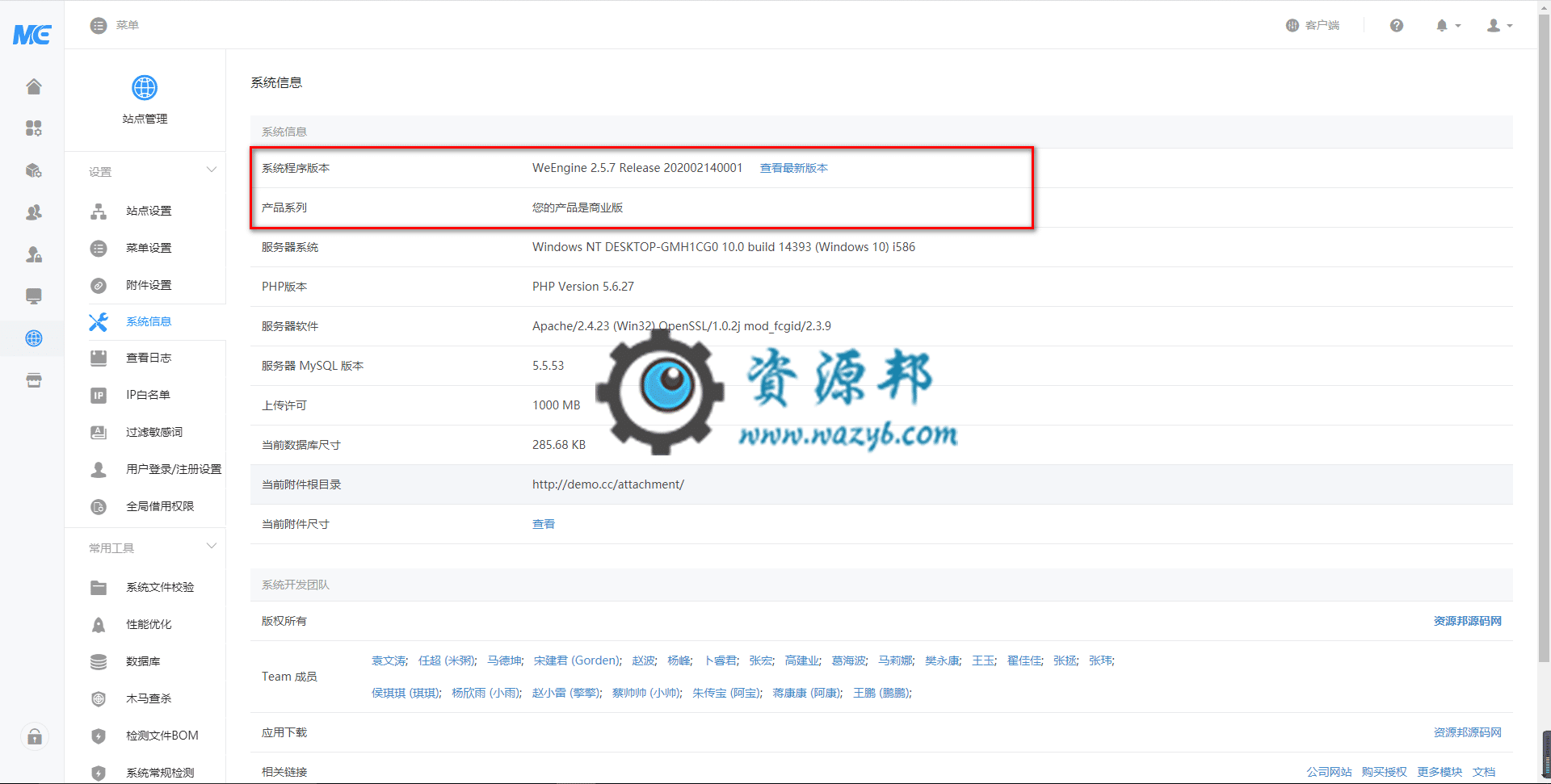Click the IP白名单 IP icon
The image size is (1551, 784).
[99, 396]
